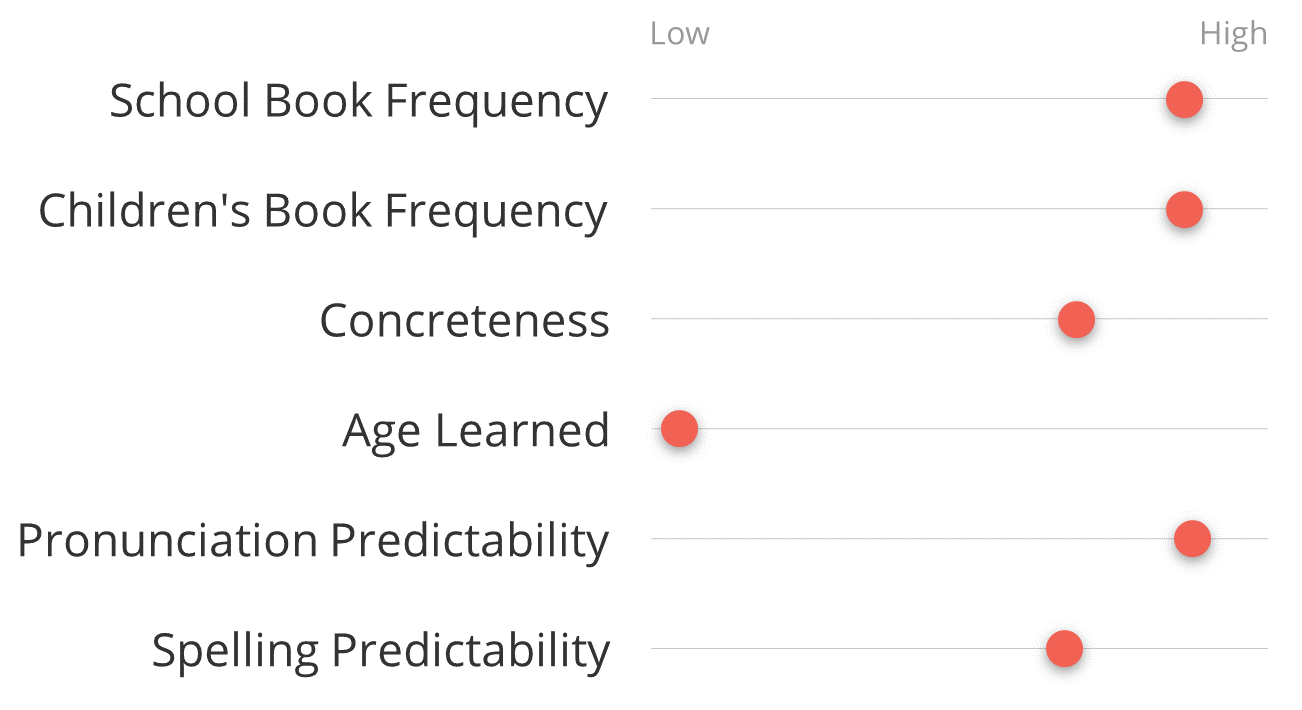The height and width of the screenshot is (710, 1302).
Task: Select the Pronunciation Predictability label
Action: click(313, 541)
